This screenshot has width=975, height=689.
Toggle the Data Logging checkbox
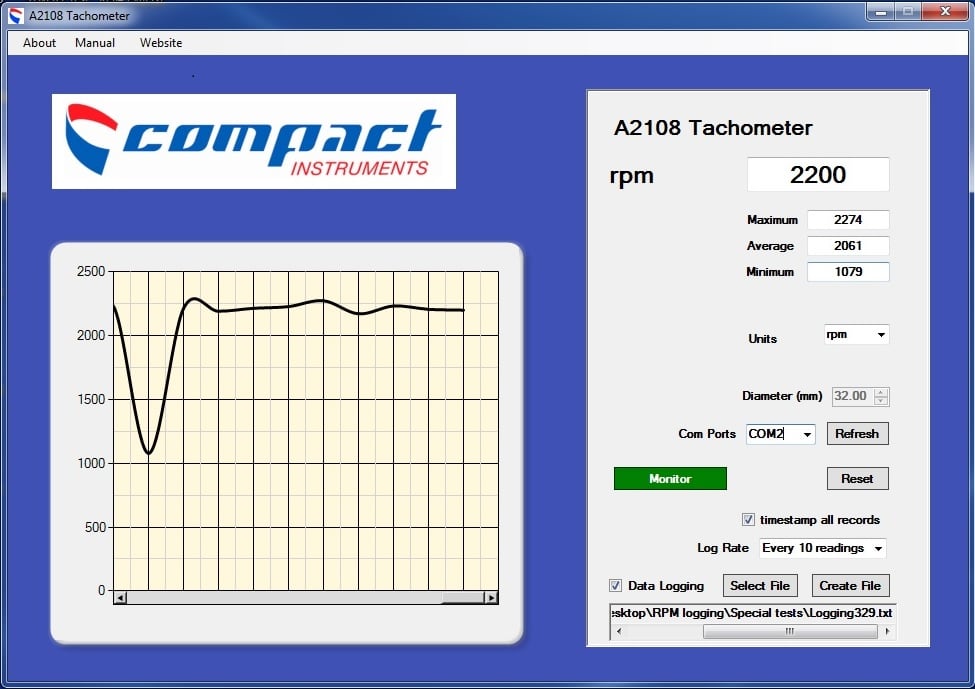pos(615,585)
